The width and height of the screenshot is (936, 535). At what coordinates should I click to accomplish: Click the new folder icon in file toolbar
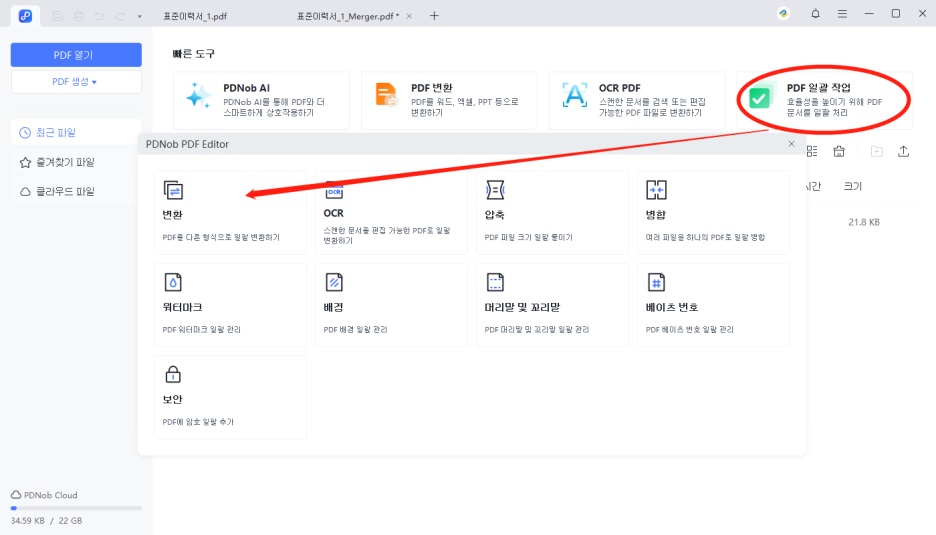coord(876,152)
